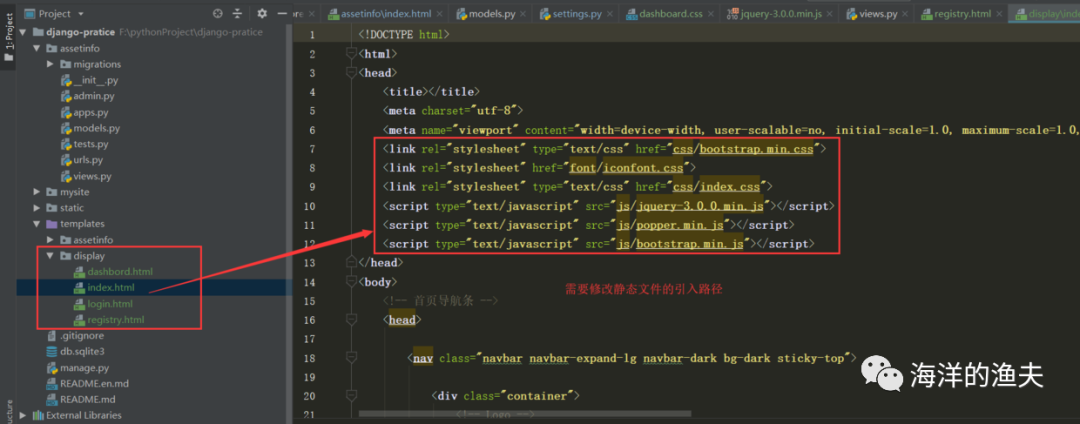
Task: Open the 1: Project side tool window tab
Action: 8,40
